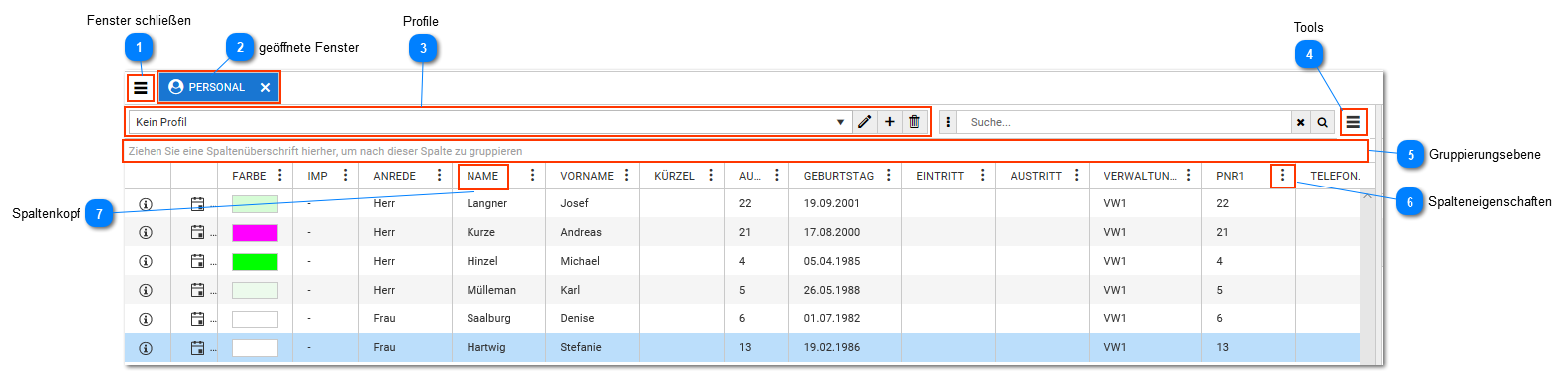Open PNR1 column properties menu
The width and height of the screenshot is (1568, 374).
pyautogui.click(x=1283, y=175)
